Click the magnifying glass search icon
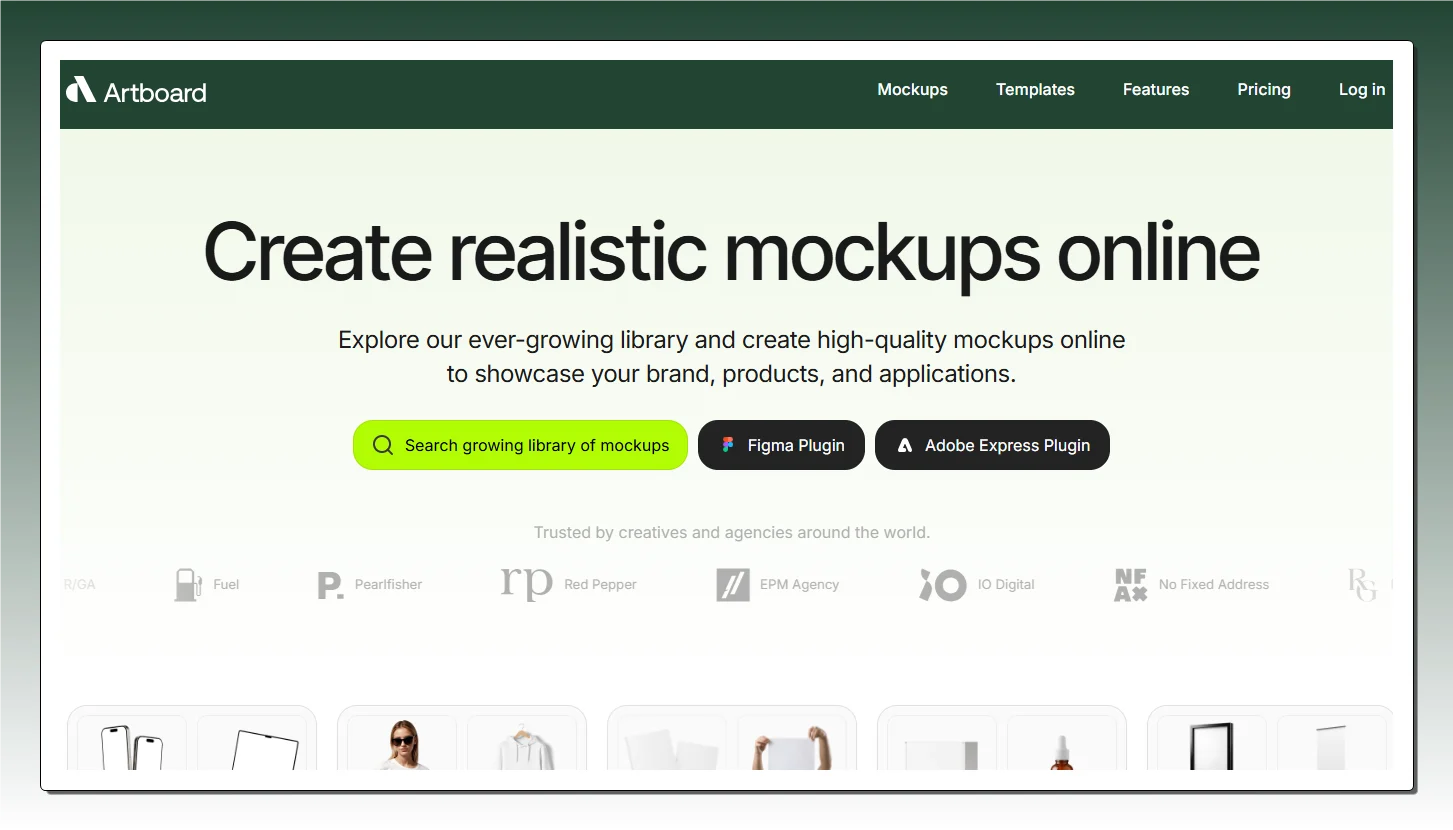Screen dimensions: 1453x830 point(382,445)
